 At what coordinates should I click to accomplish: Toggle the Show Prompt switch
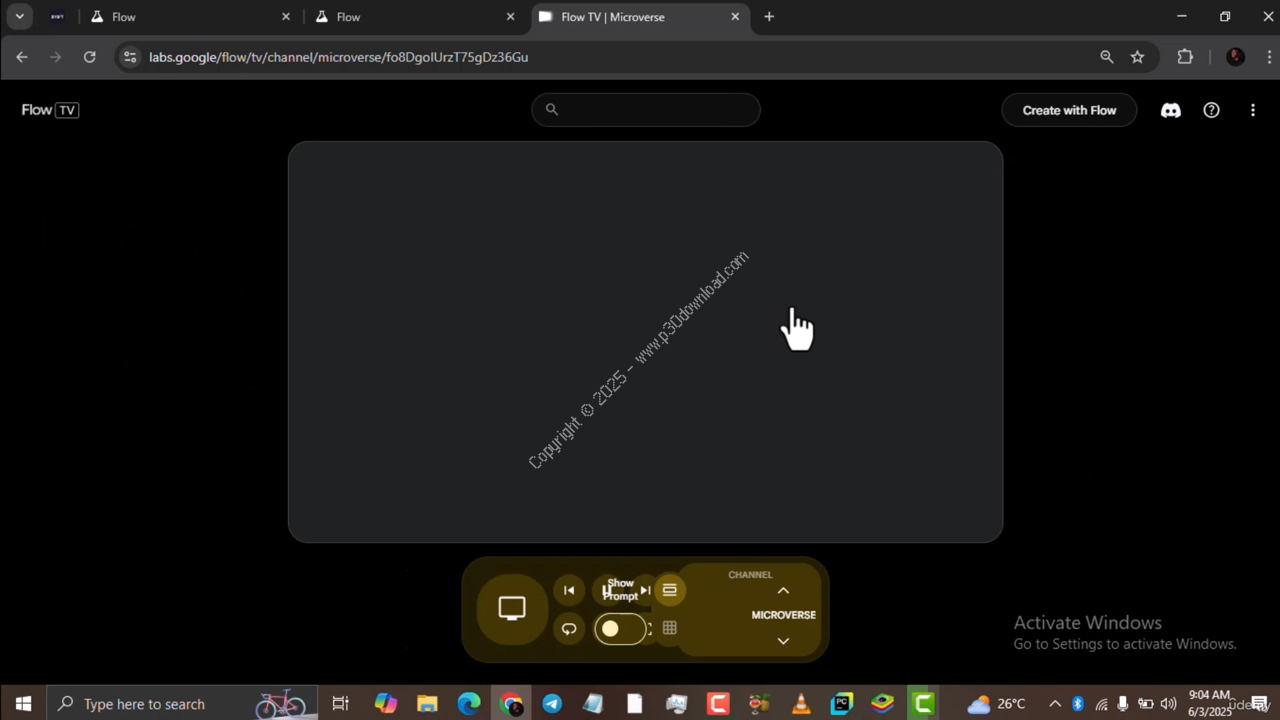point(621,628)
